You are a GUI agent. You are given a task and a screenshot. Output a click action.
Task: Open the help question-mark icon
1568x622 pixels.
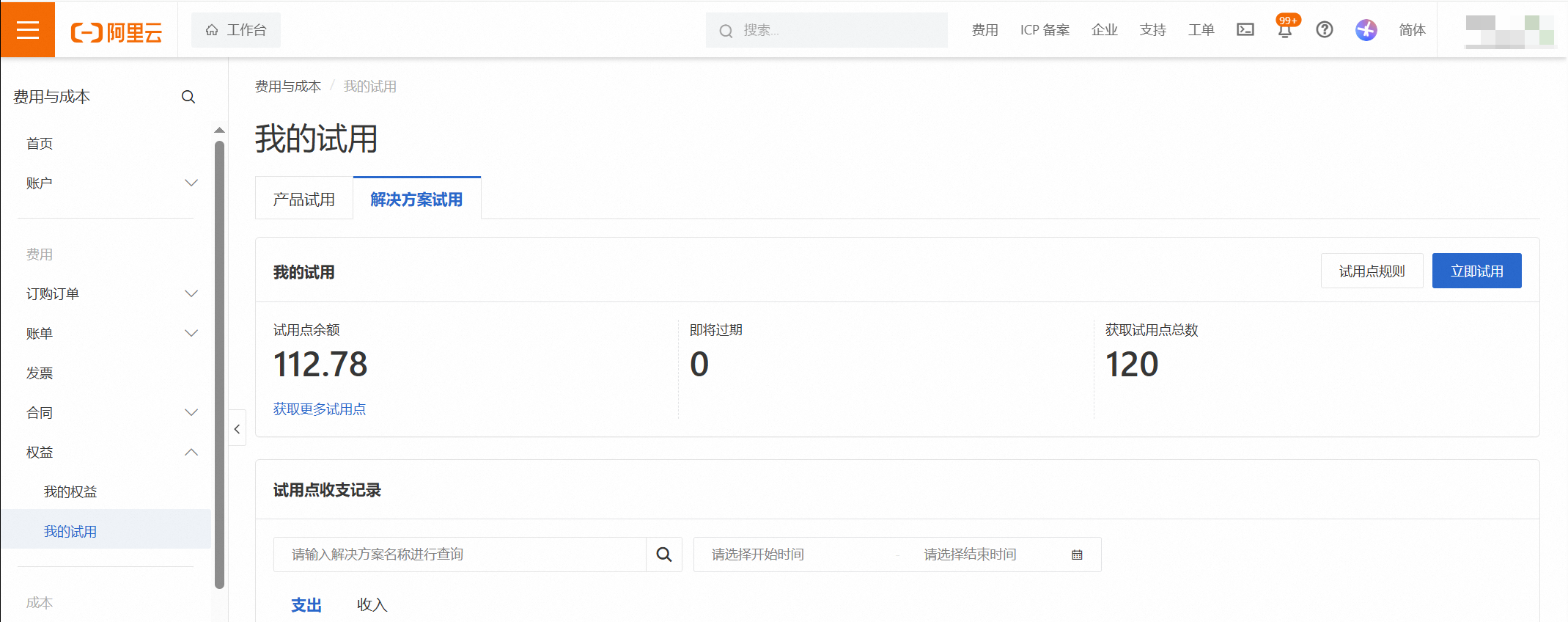coord(1325,29)
